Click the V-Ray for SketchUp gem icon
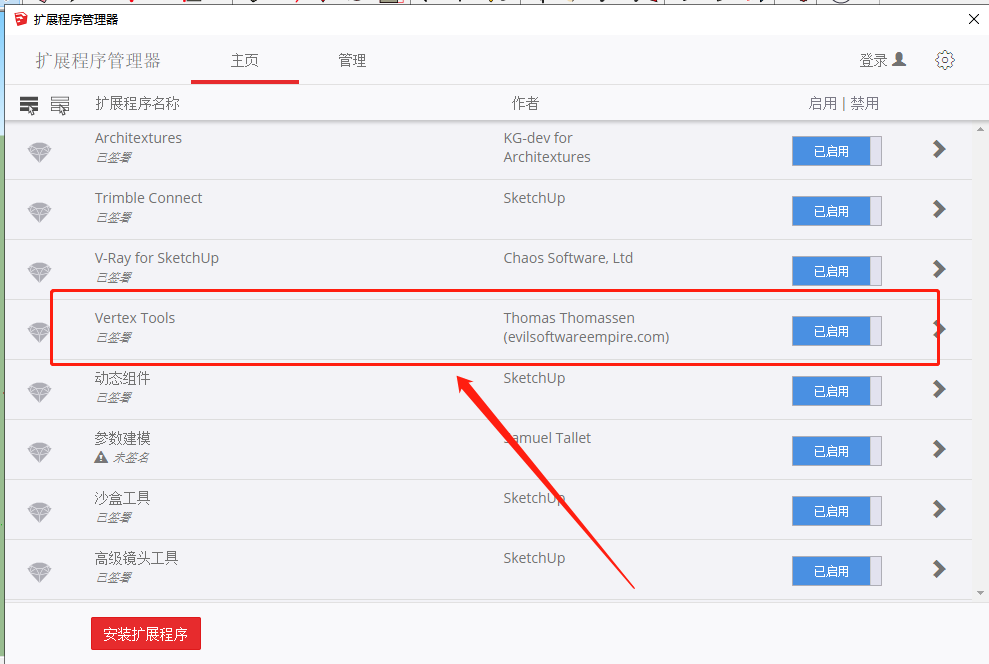 40,272
